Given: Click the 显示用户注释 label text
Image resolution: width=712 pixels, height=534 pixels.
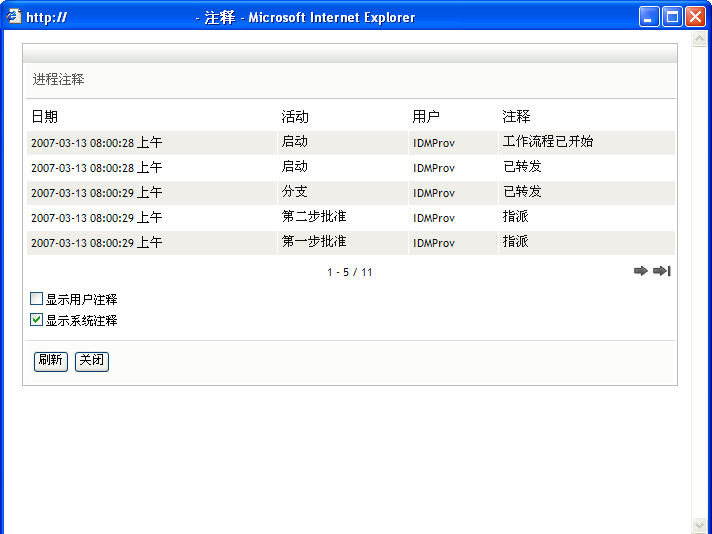Looking at the screenshot, I should coord(81,300).
